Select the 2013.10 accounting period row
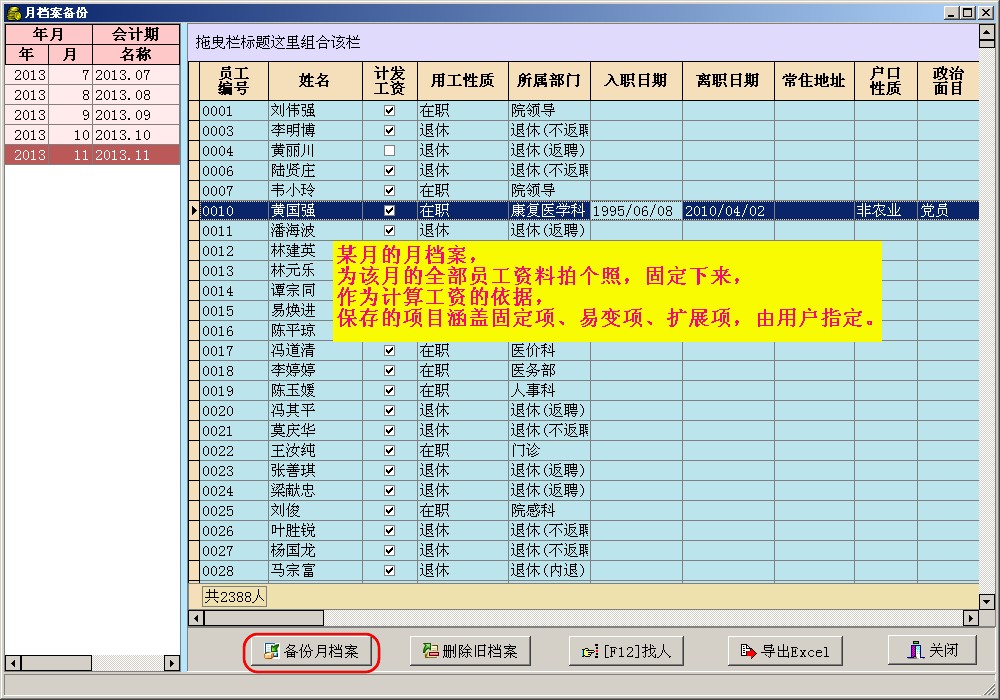 [x=92, y=135]
